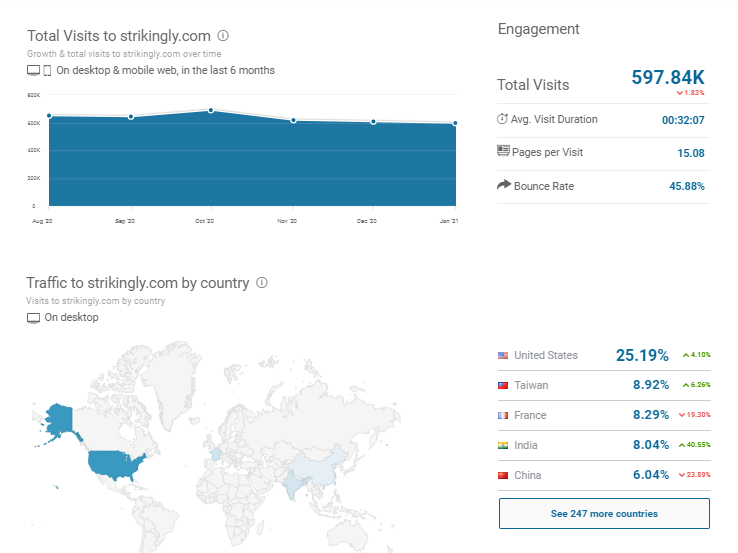This screenshot has height=553, width=738.
Task: Click the desktop monitor icon above map
Action: 33,318
